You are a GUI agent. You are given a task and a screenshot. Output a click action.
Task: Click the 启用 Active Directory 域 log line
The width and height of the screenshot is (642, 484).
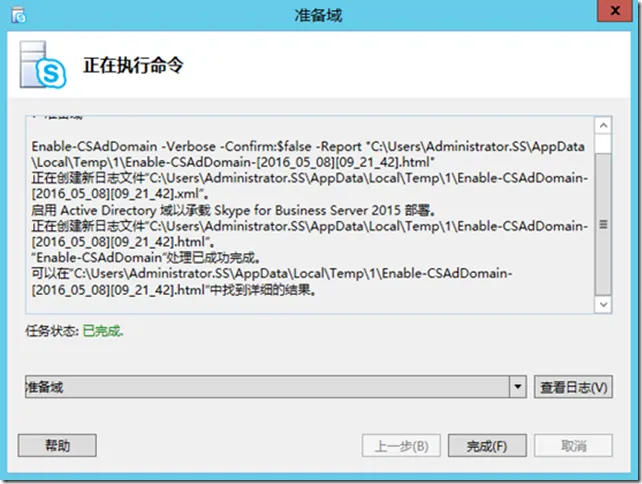pos(233,210)
